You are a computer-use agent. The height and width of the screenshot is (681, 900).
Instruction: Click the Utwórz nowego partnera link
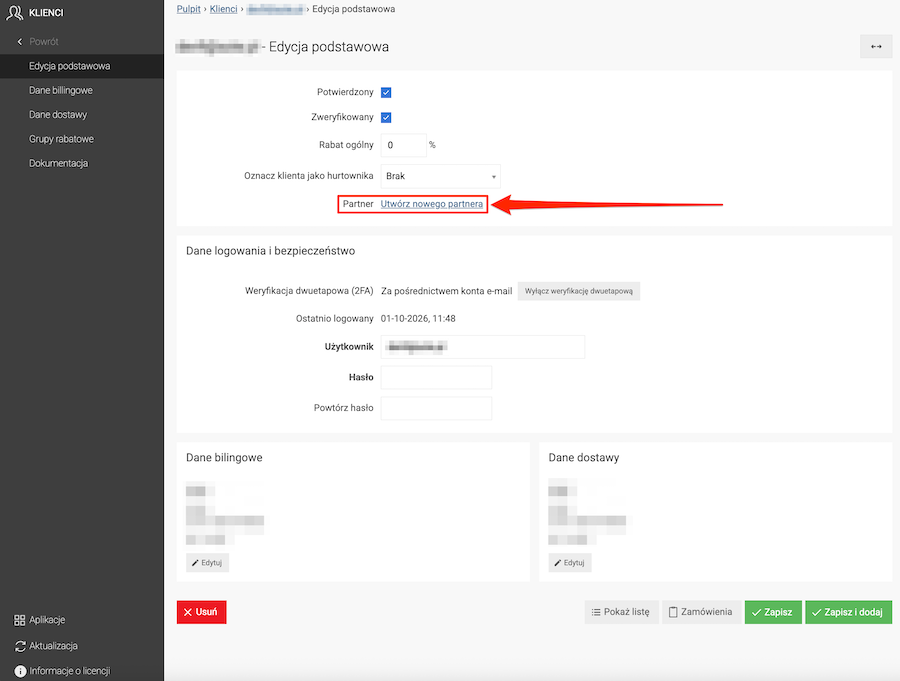(432, 204)
